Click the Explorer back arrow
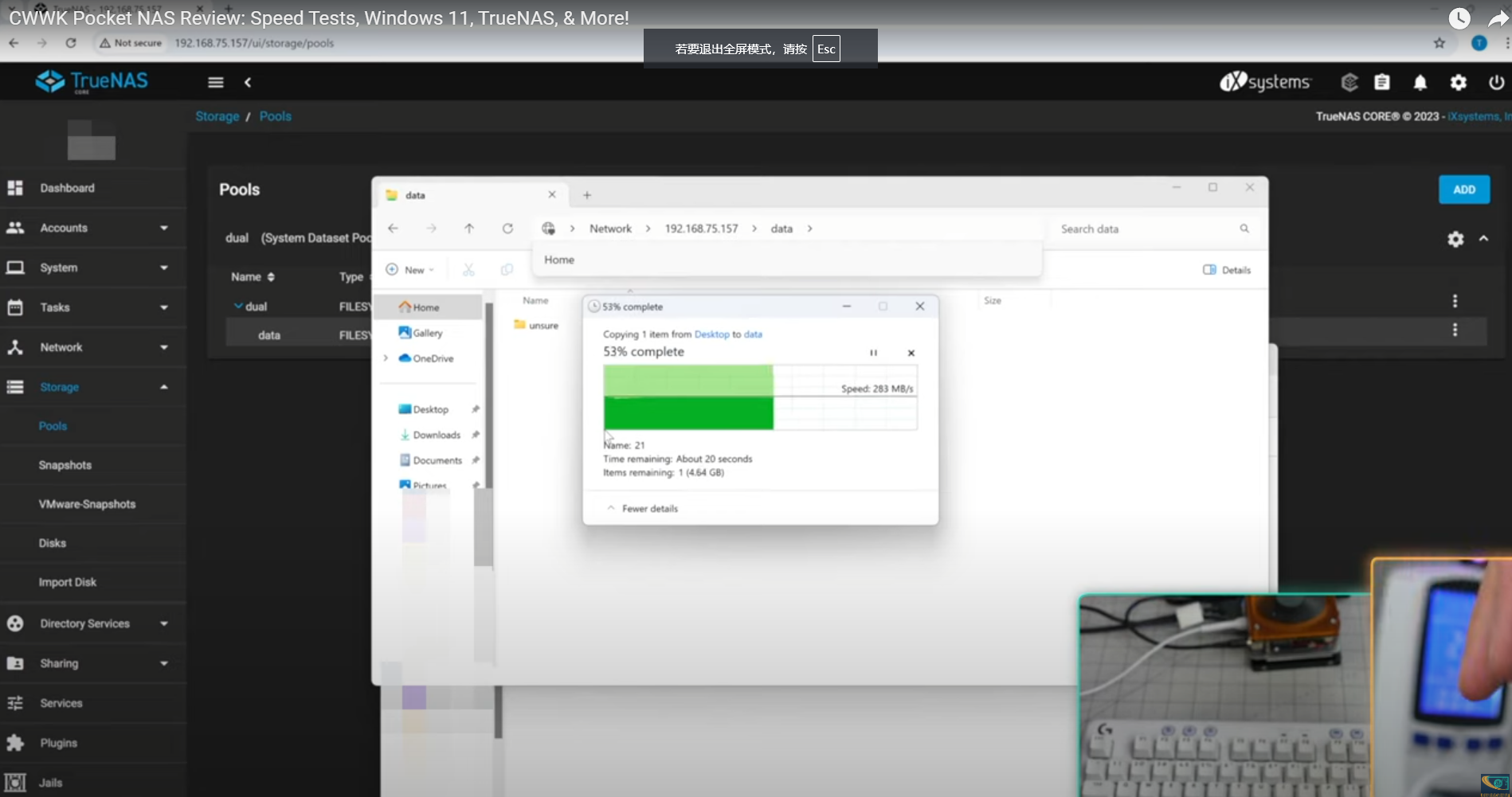 click(x=393, y=229)
